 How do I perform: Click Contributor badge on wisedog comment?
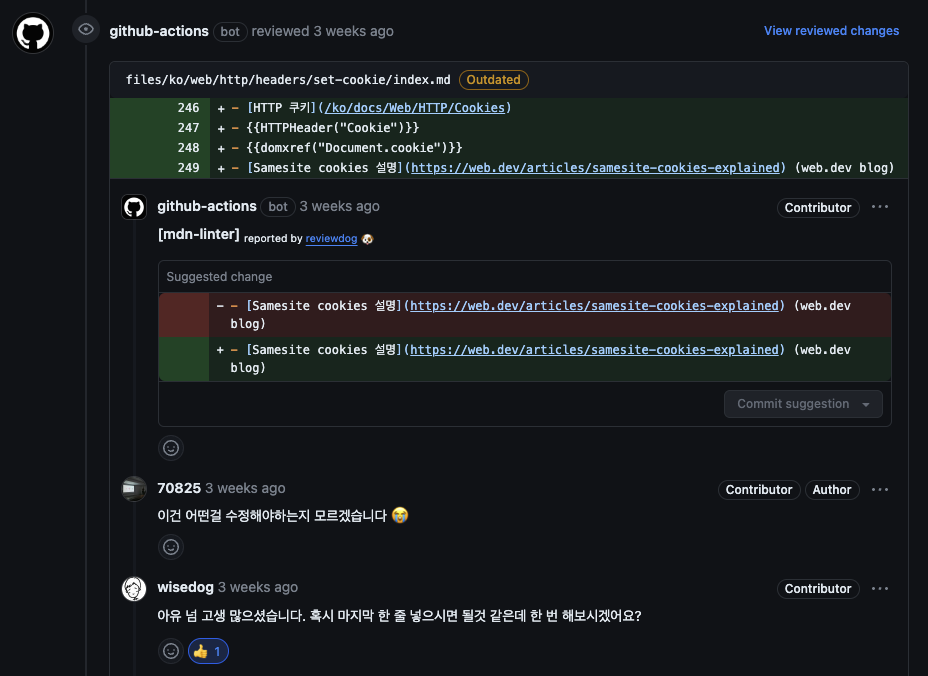pos(818,589)
